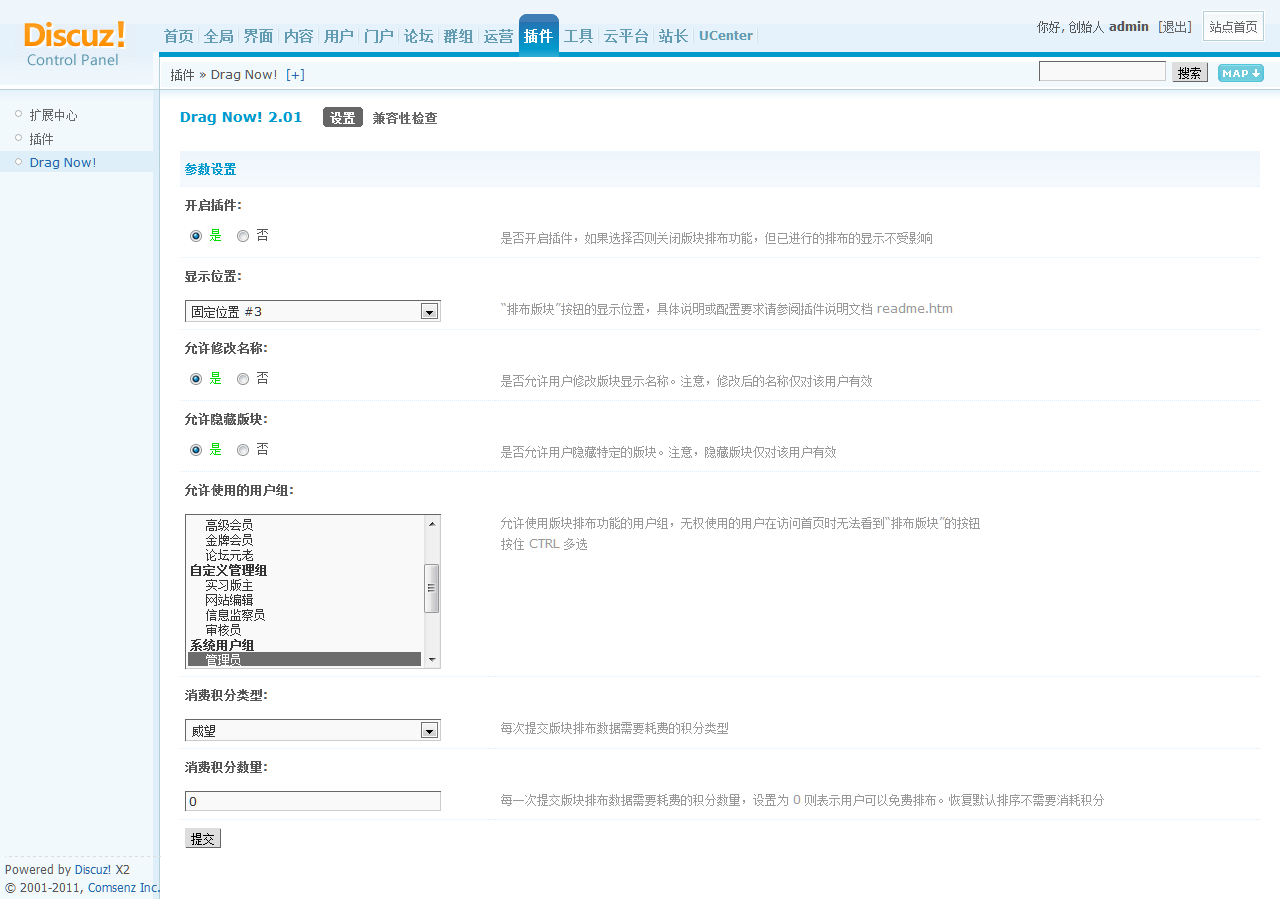Switch to the 设置 tab

point(343,118)
